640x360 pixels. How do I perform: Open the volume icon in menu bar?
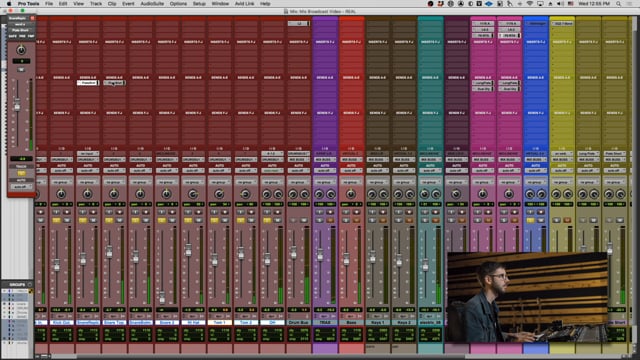coord(560,4)
